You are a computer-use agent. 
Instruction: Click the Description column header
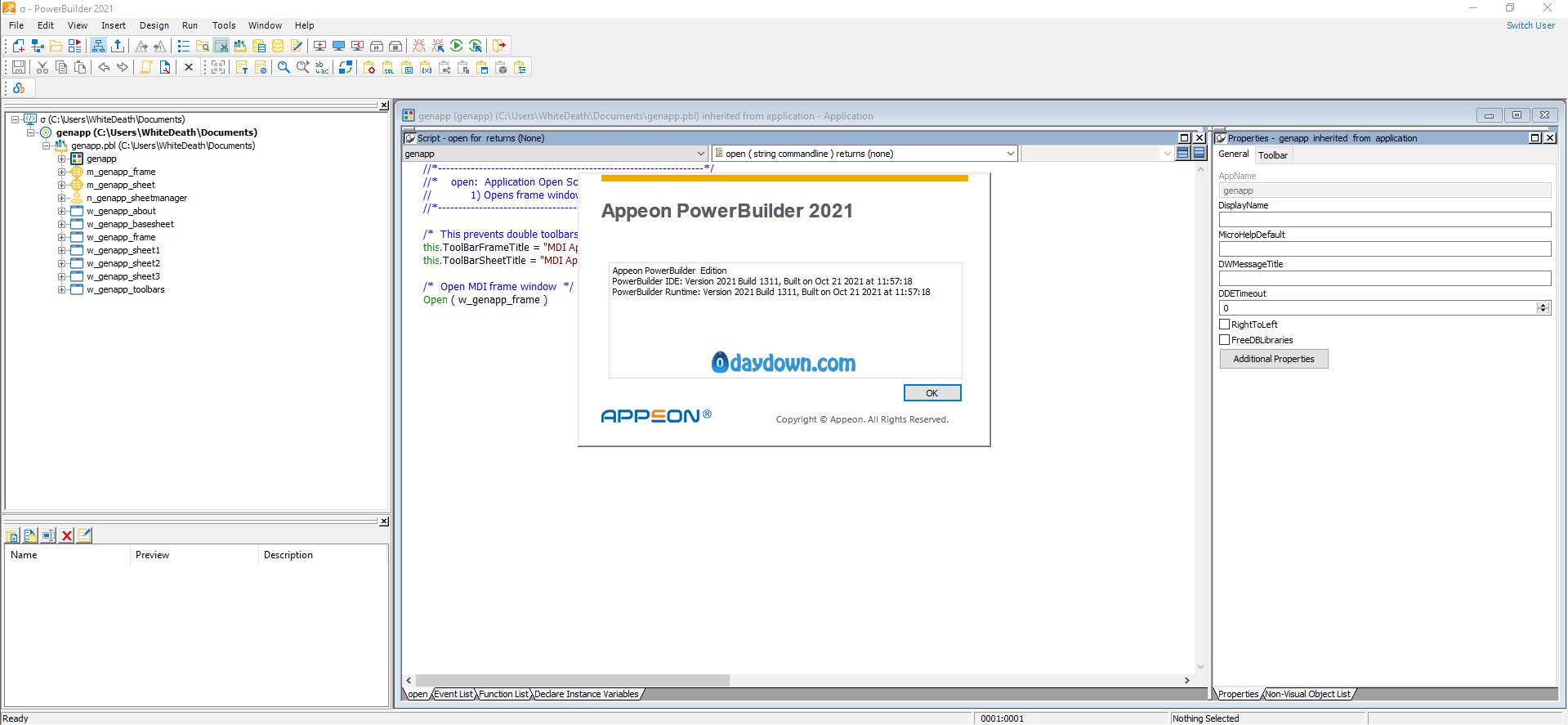click(x=288, y=555)
